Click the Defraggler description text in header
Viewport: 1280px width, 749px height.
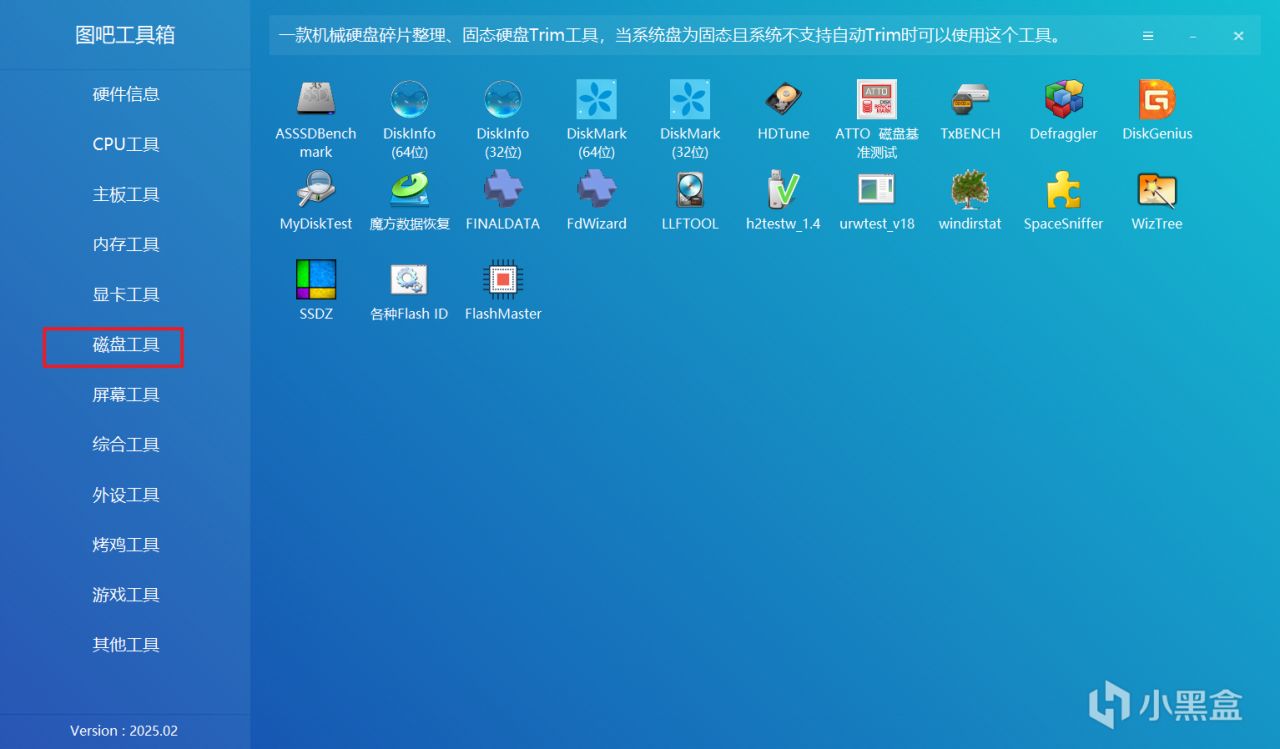click(x=670, y=36)
